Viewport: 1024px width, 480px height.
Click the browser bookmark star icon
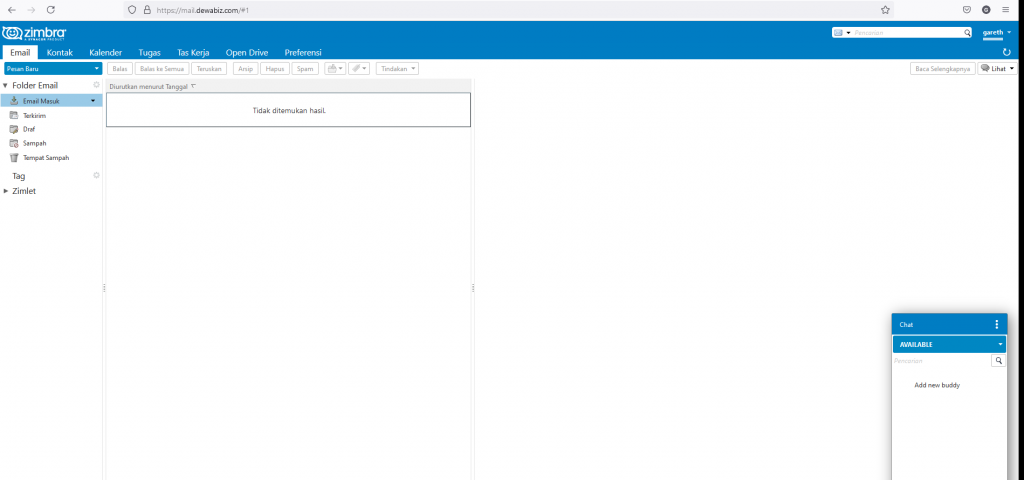[885, 9]
